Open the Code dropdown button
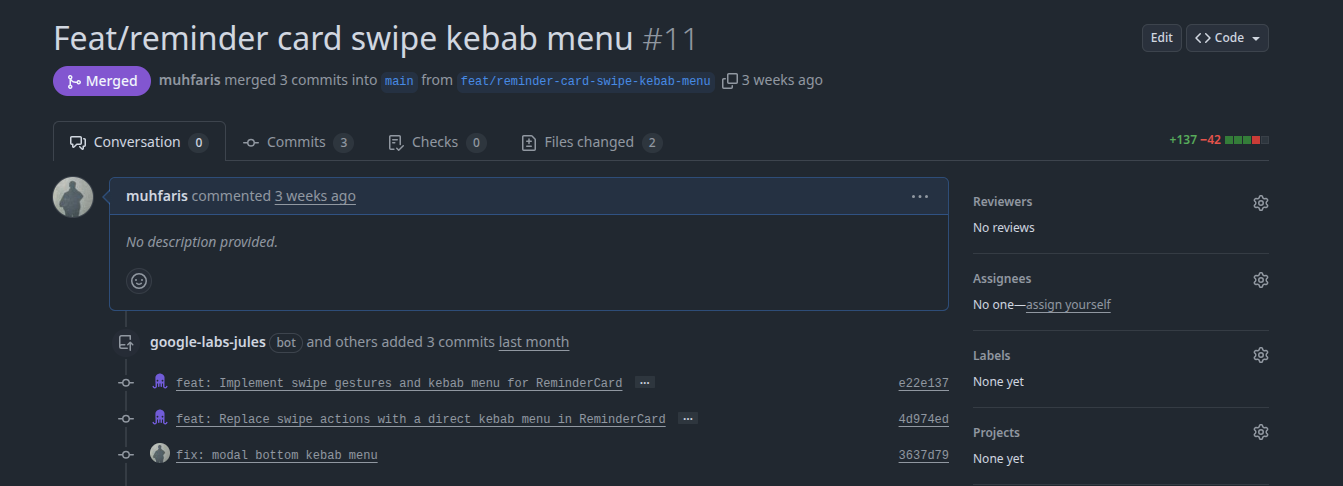This screenshot has height=486, width=1343. pyautogui.click(x=1227, y=38)
